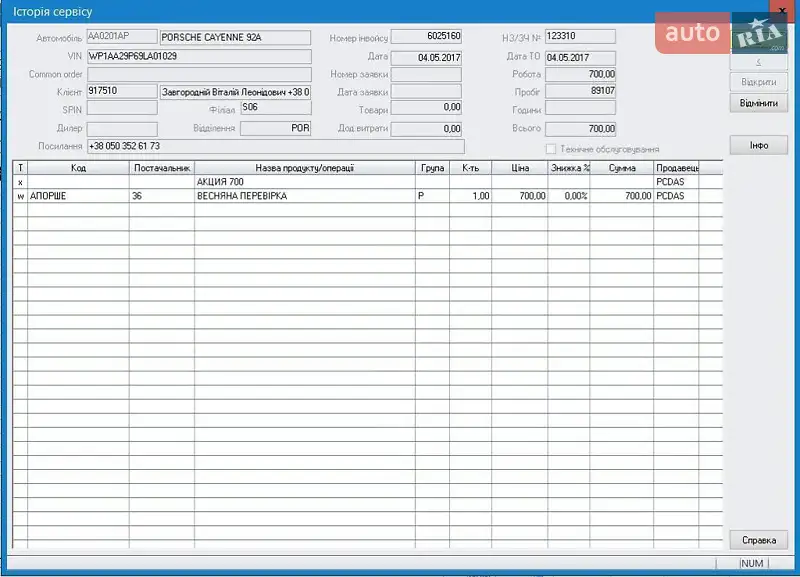Click the VIN number field
The image size is (800, 577).
pos(198,56)
